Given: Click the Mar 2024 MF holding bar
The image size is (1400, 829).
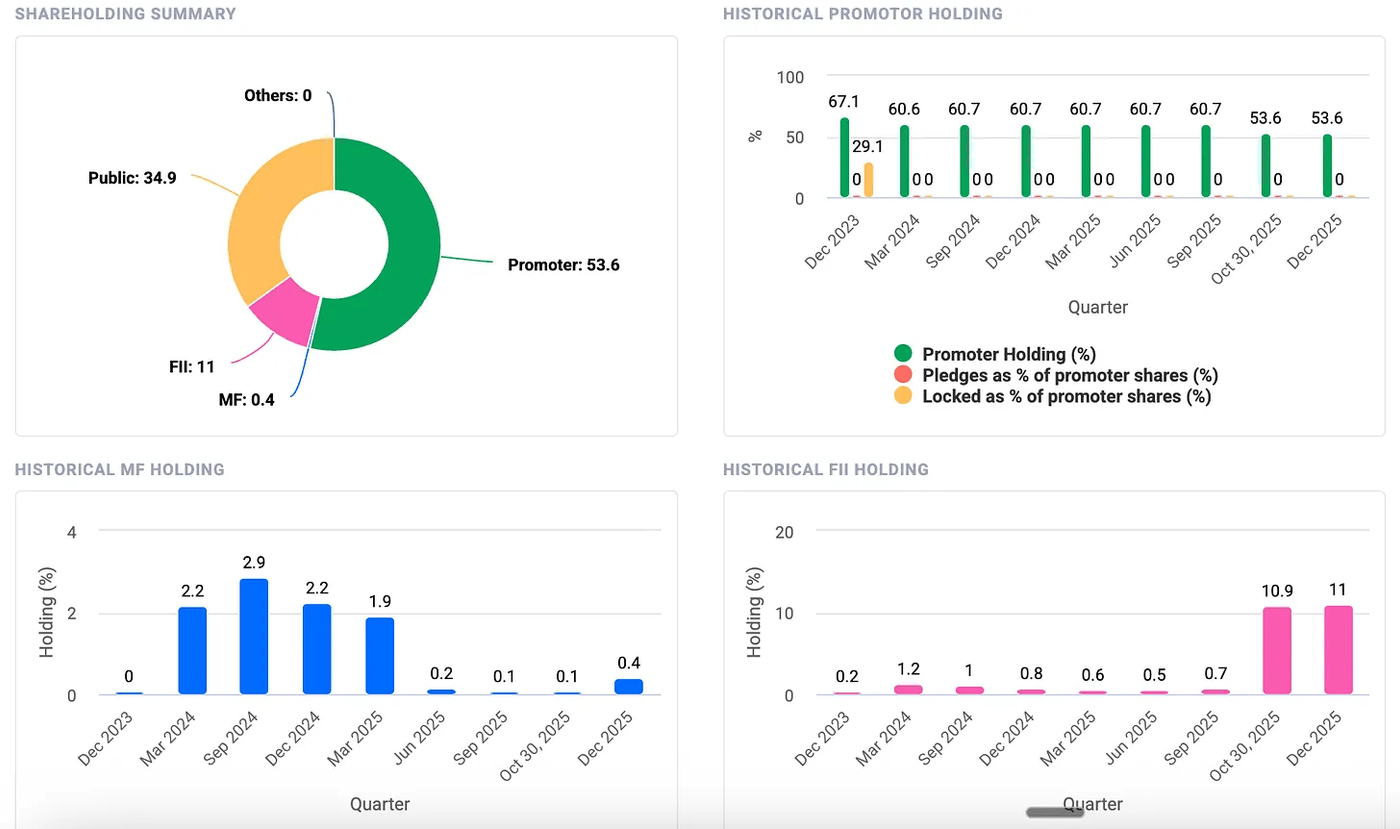Looking at the screenshot, I should tap(192, 650).
